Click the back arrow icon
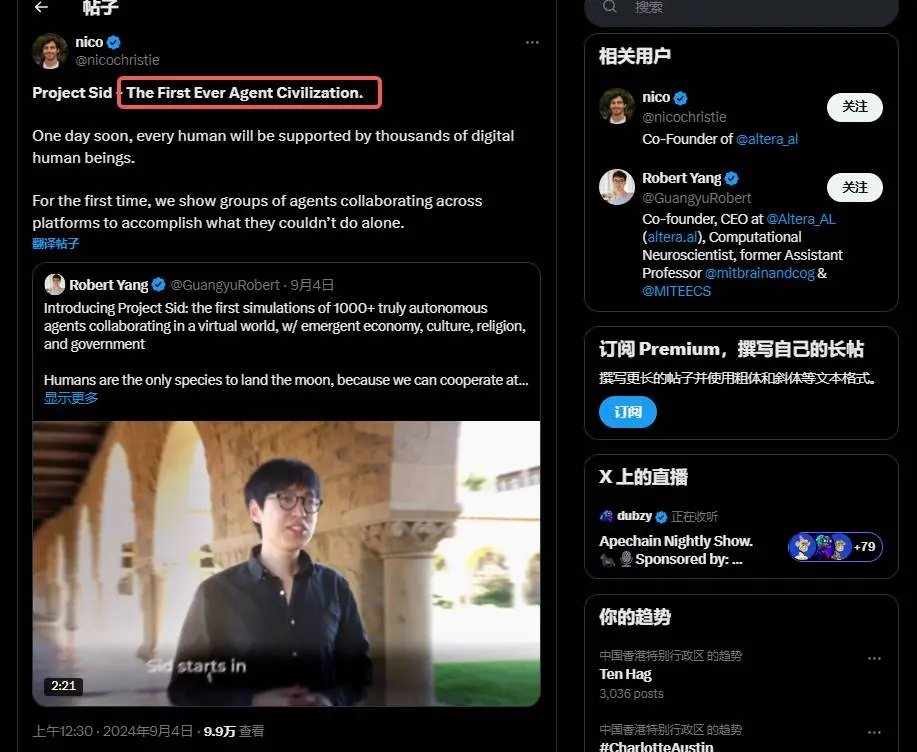 coord(41,7)
